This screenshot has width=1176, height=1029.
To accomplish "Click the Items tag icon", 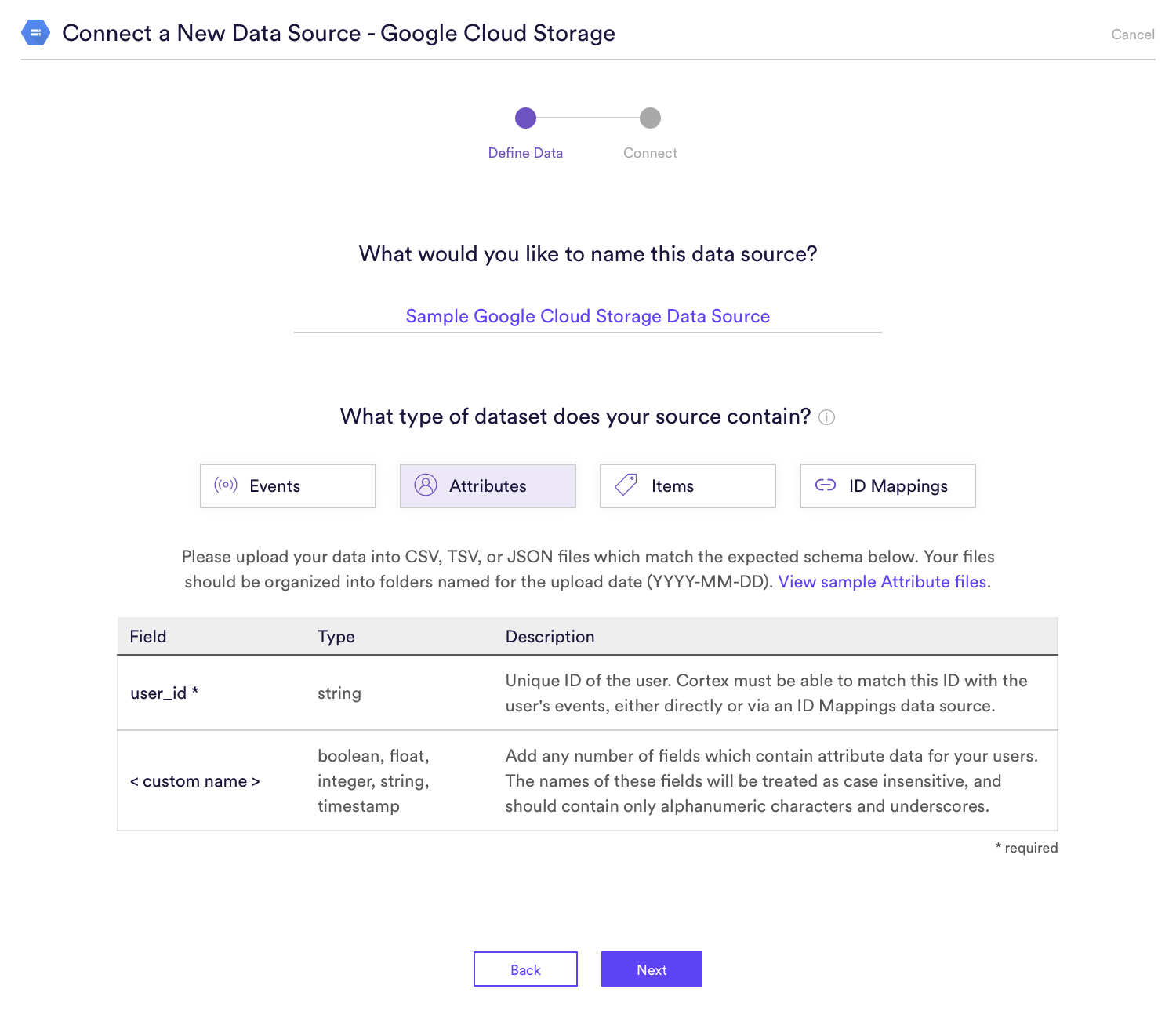I will click(x=626, y=485).
